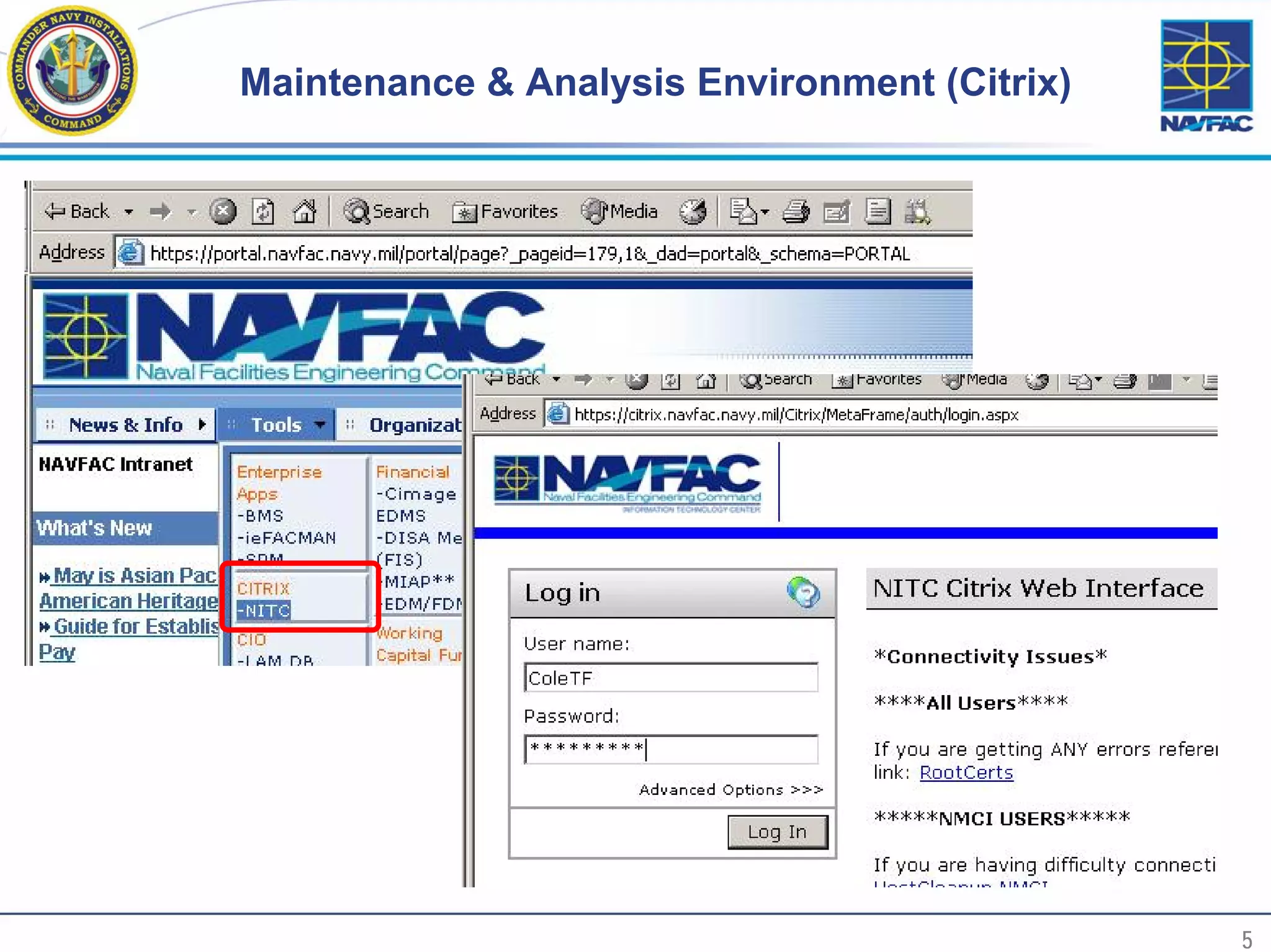Select -BMS in Tools menu
This screenshot has height=952, width=1271.
coord(261,516)
